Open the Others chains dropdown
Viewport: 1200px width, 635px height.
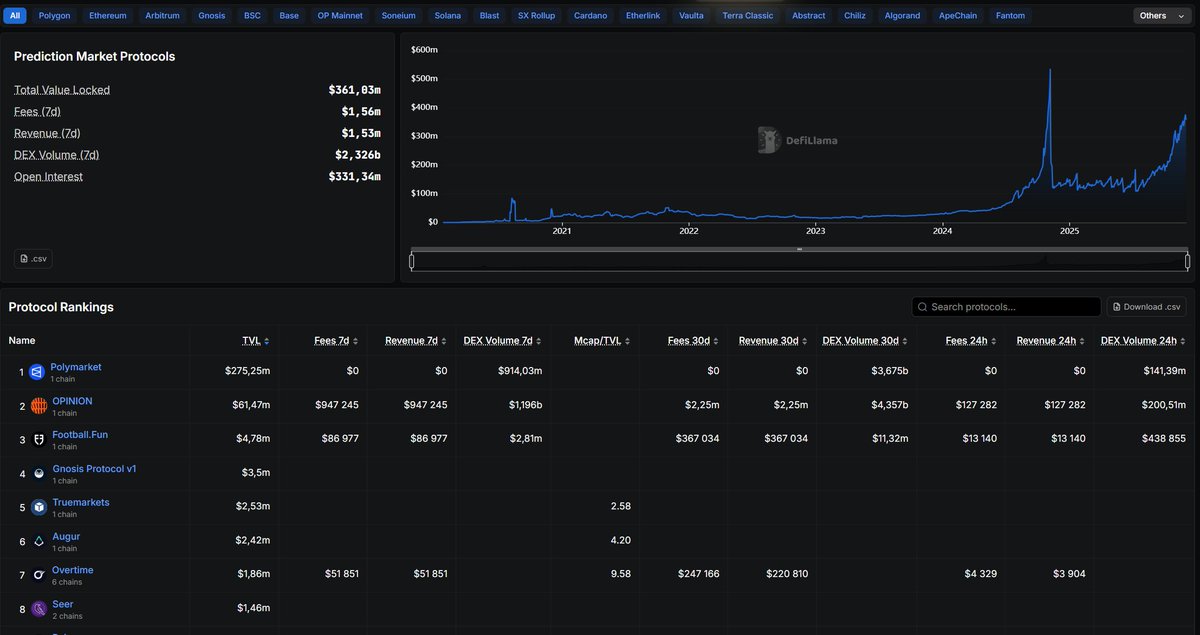coord(1161,16)
